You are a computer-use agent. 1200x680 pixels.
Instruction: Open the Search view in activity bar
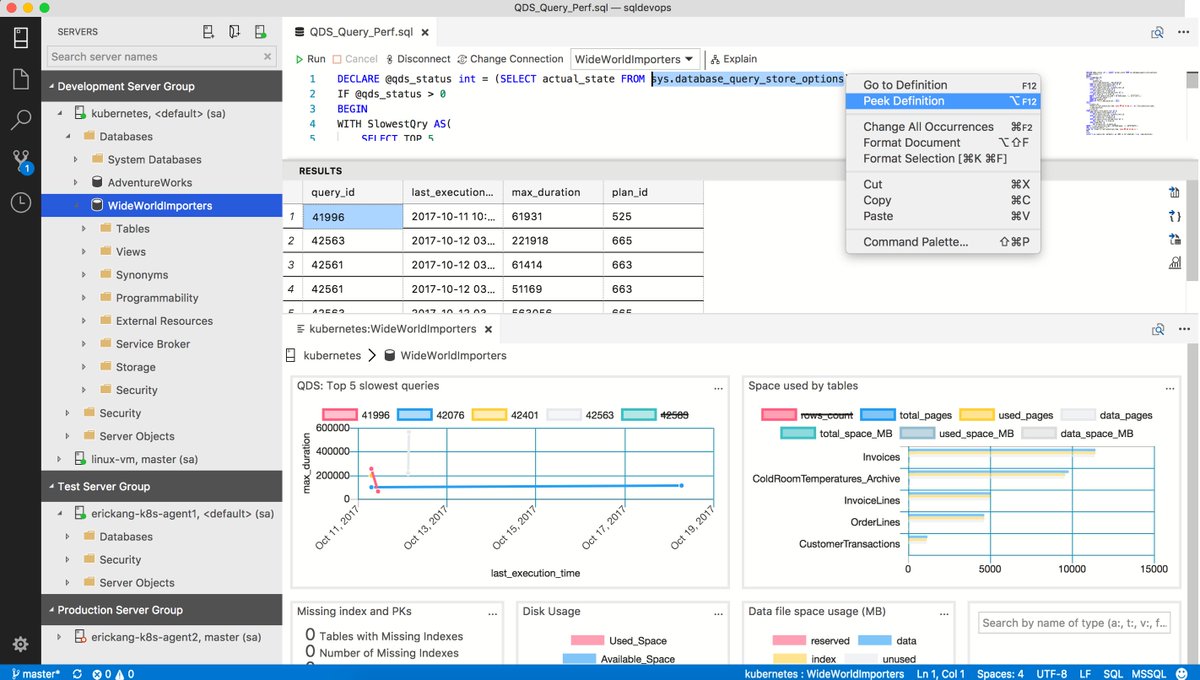tap(21, 121)
